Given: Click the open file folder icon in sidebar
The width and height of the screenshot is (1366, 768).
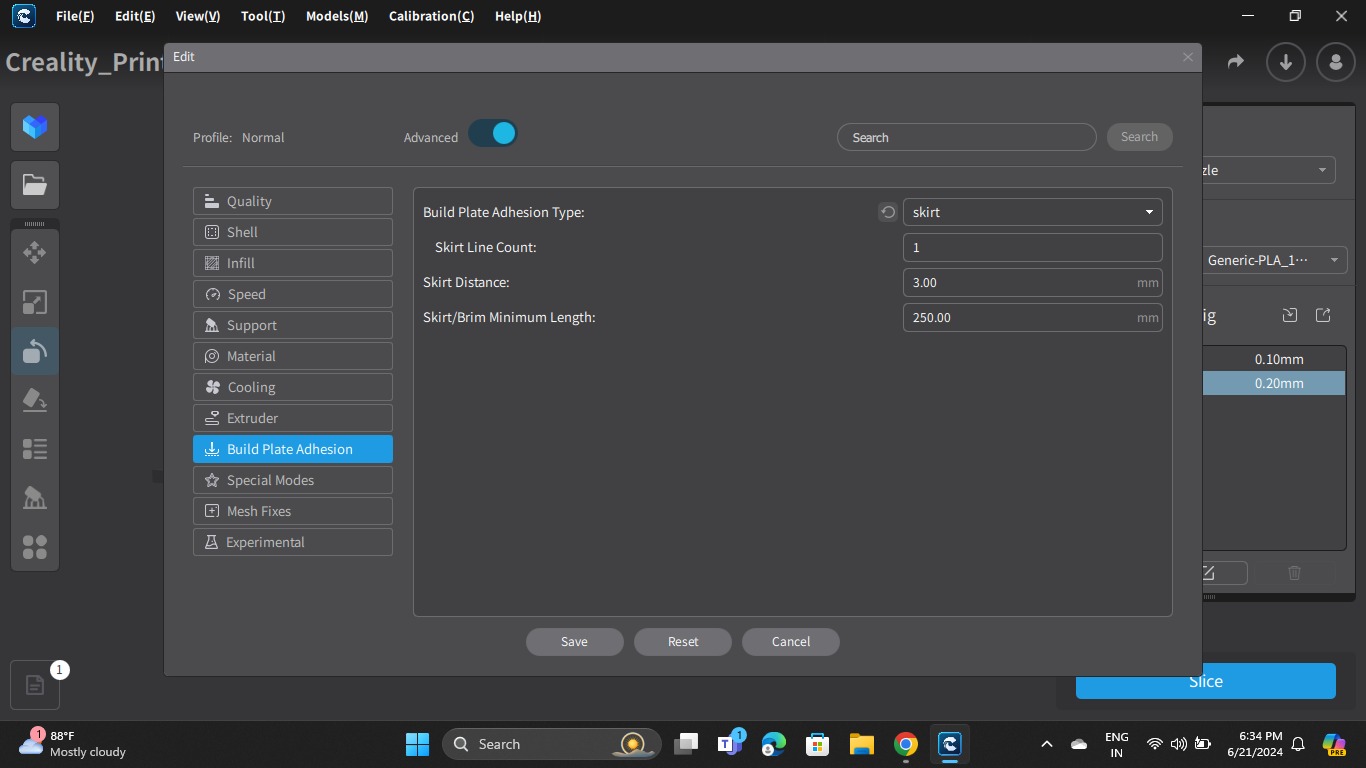Looking at the screenshot, I should pyautogui.click(x=35, y=185).
